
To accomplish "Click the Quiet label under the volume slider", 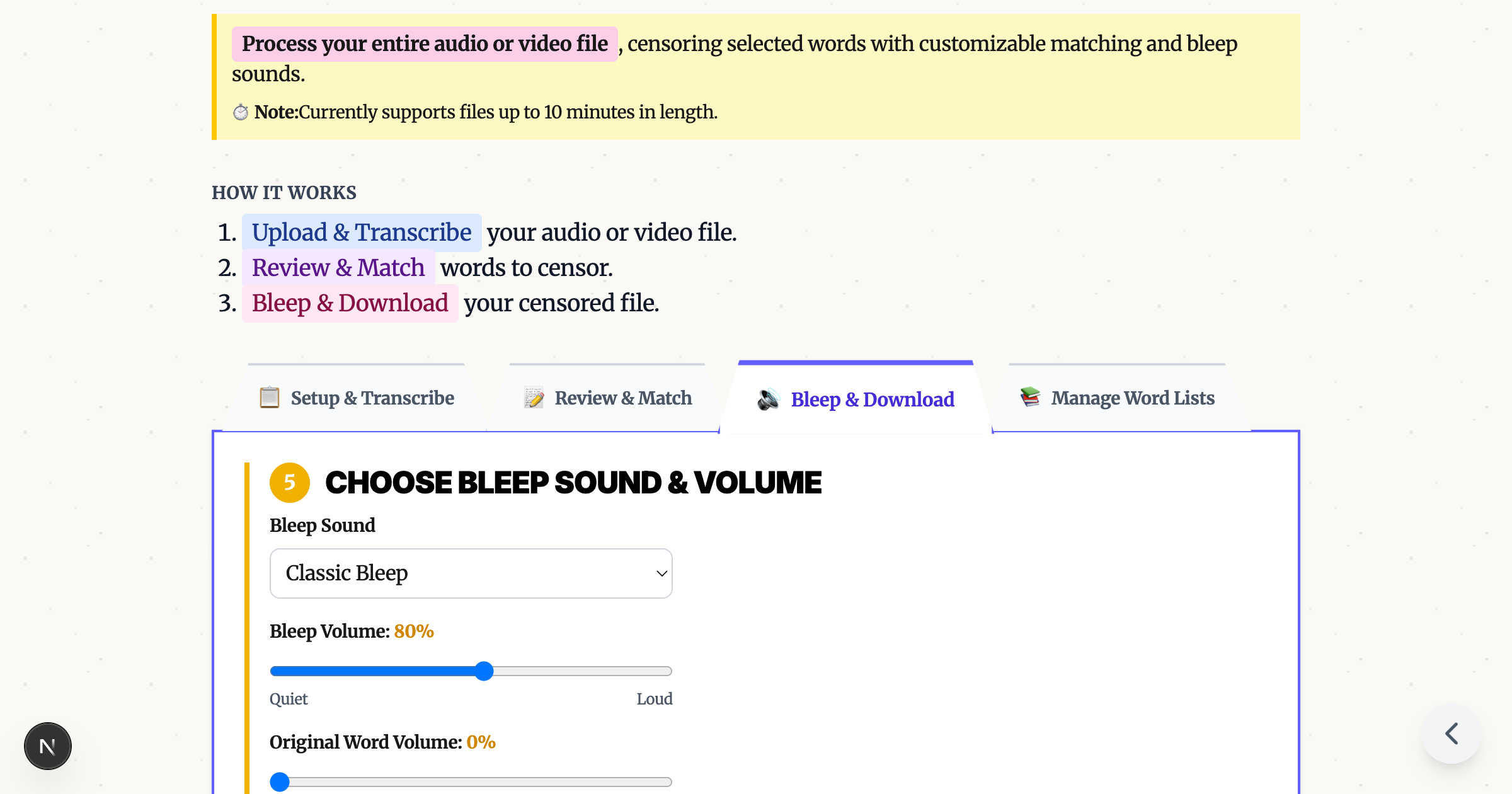I will click(288, 699).
